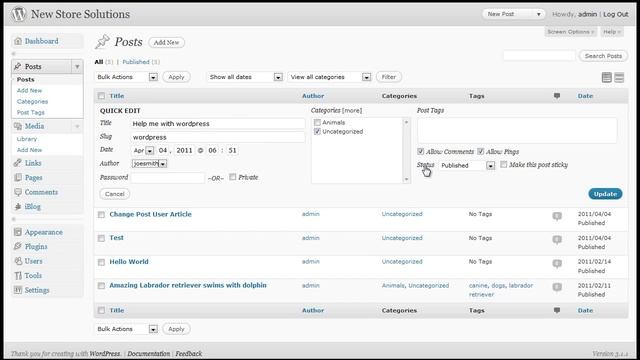Image resolution: width=640 pixels, height=360 pixels.
Task: Sort by Date column header
Action: click(x=585, y=96)
